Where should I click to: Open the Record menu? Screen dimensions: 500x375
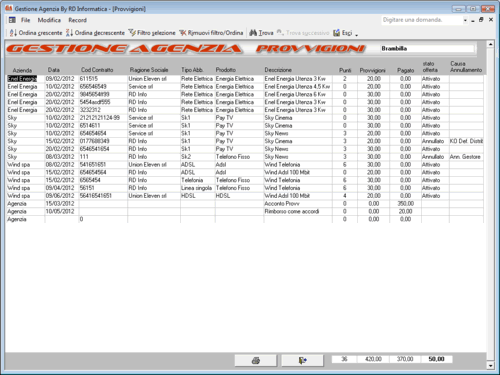coord(77,20)
